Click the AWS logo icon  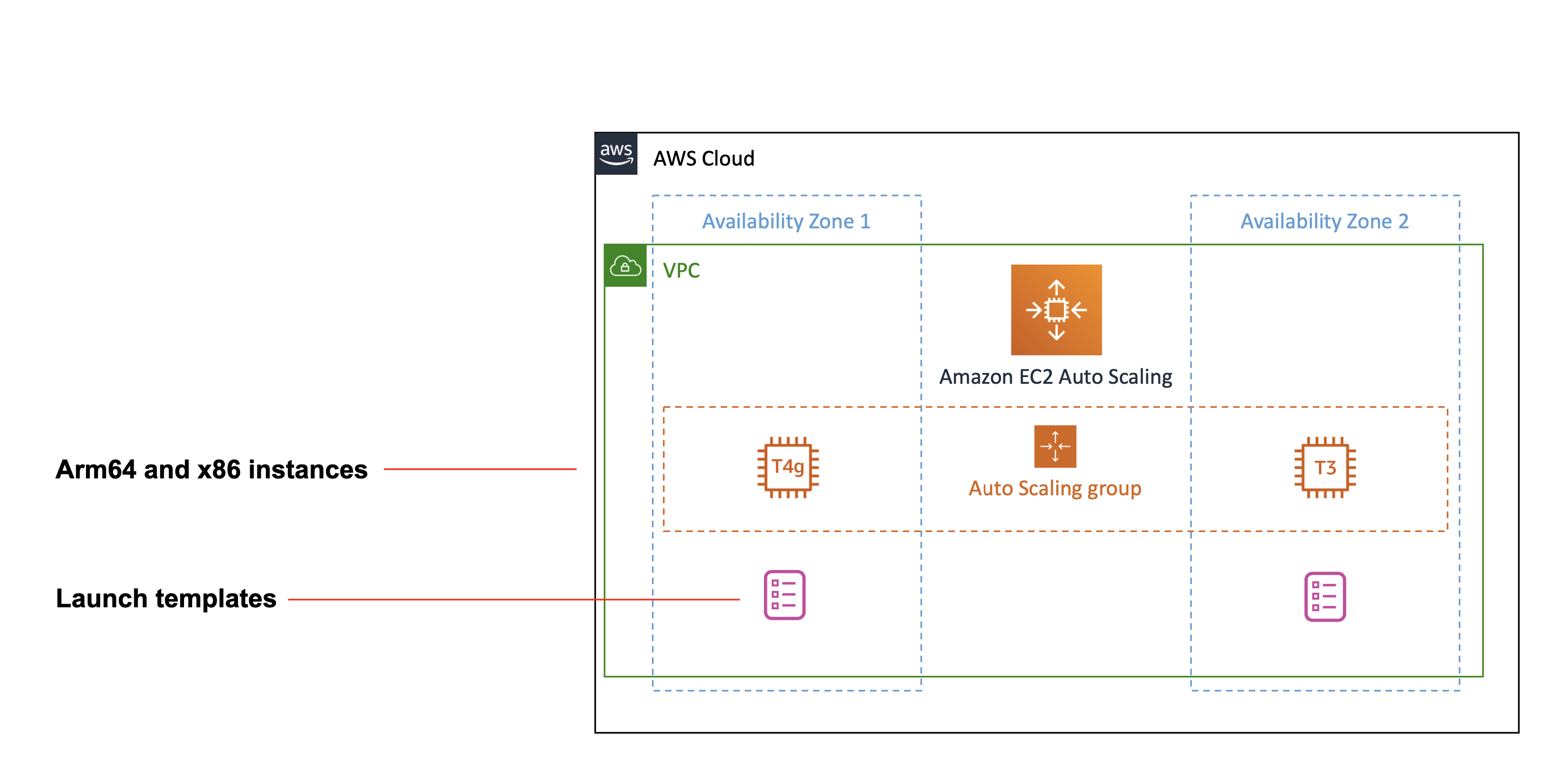pos(616,154)
